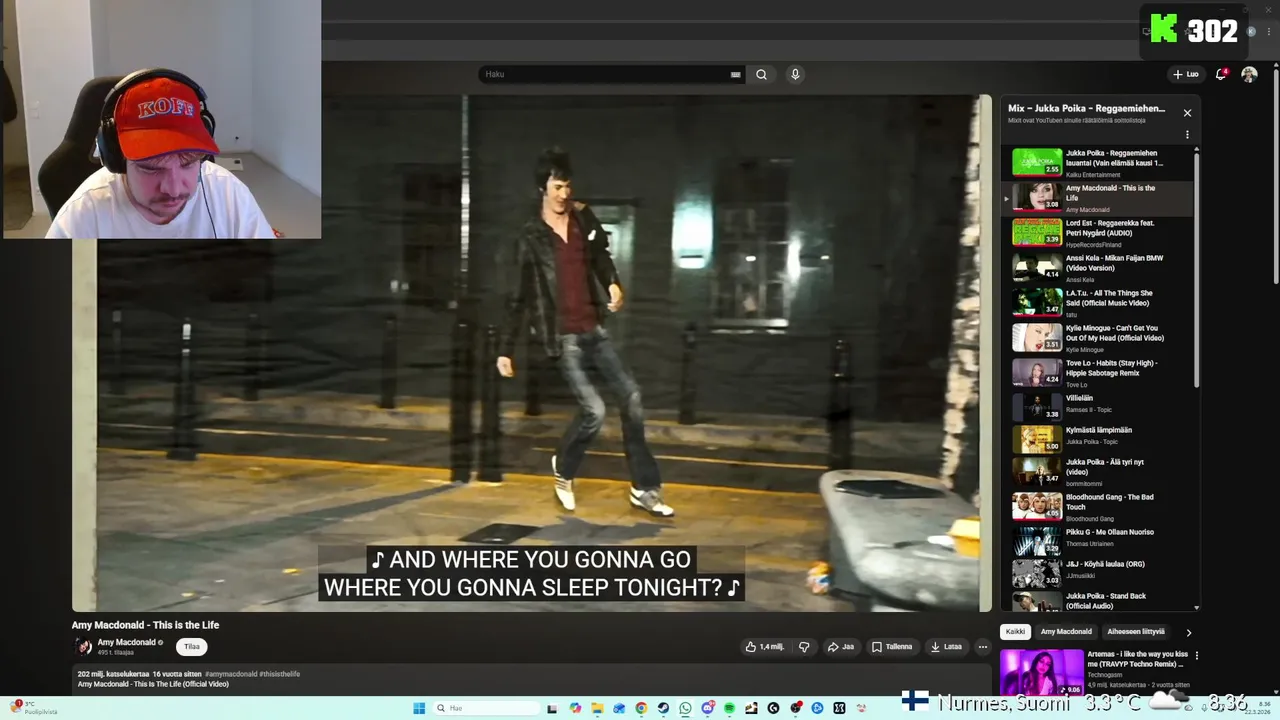This screenshot has height=720, width=1280.
Task: Play Villielään by Ramses II
Action: click(1098, 406)
